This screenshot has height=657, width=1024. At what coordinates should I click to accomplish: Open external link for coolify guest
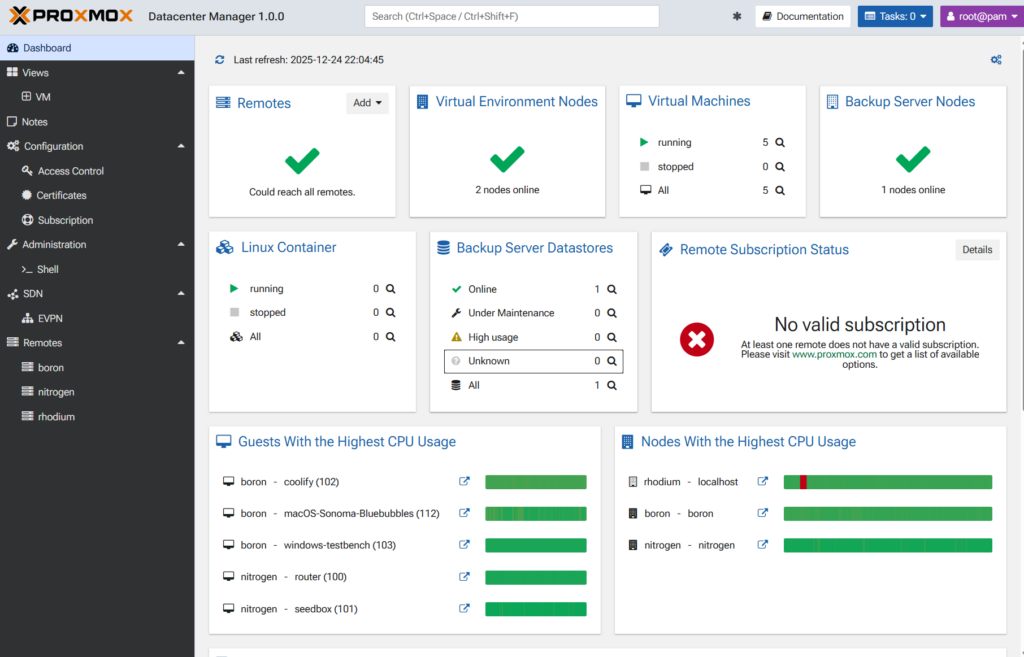464,482
